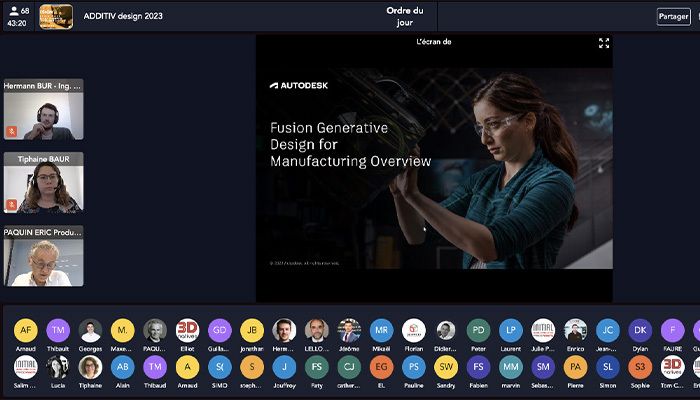The width and height of the screenshot is (700, 400).
Task: Select Jouffroy's blue J avatar
Action: click(284, 367)
